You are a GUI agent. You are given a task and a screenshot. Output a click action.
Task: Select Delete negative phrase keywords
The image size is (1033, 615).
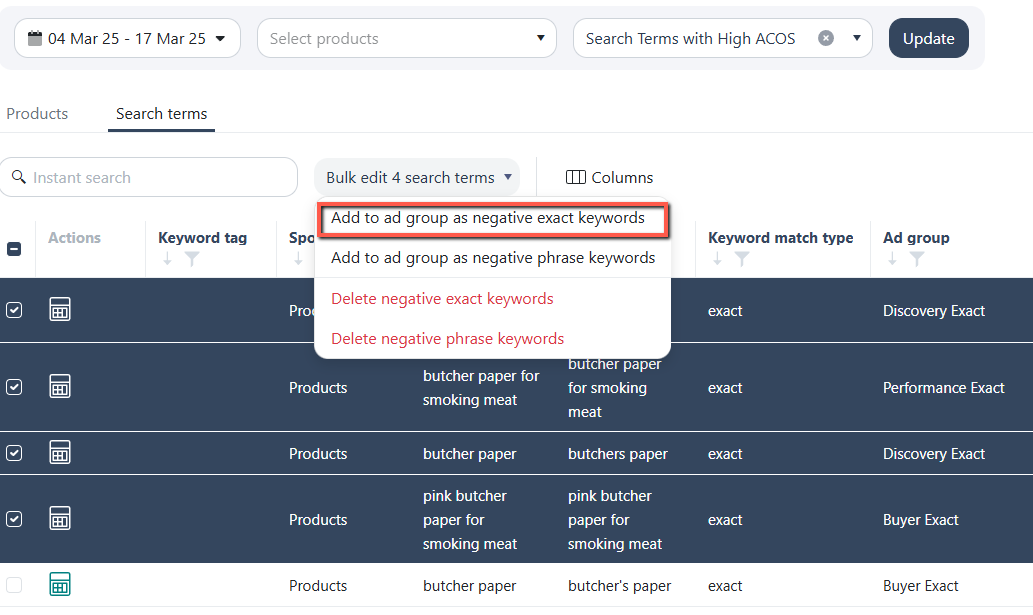447,338
